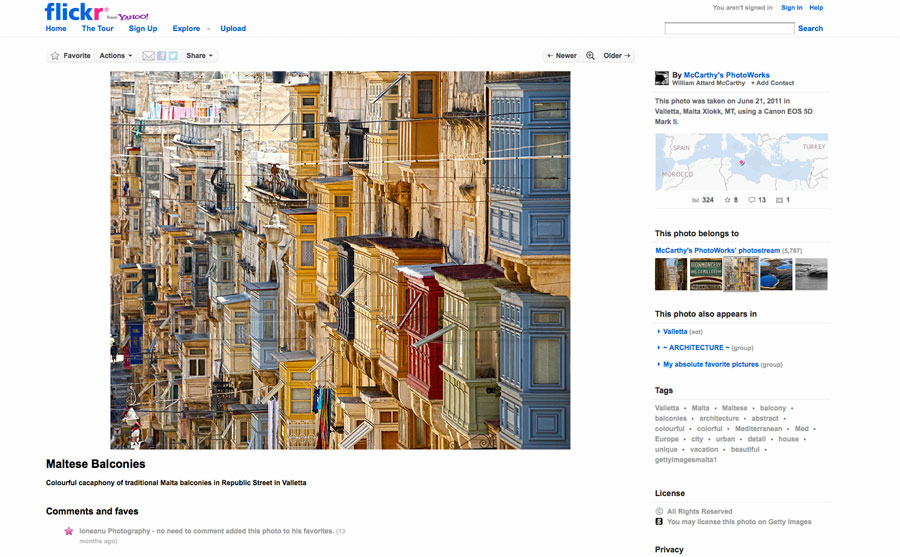
Task: Click the pink star next to Ioneanu Photography
Action: click(69, 531)
